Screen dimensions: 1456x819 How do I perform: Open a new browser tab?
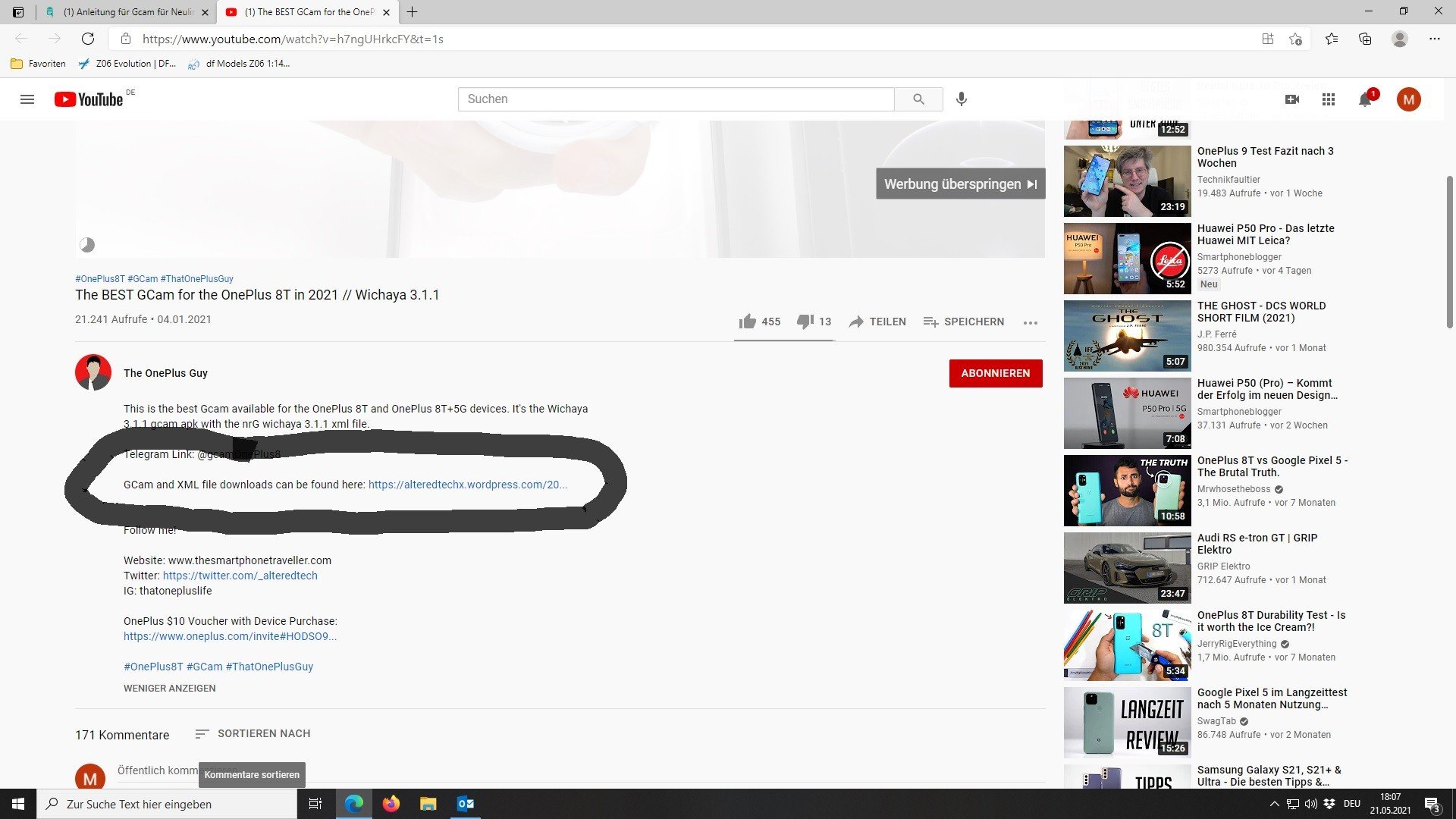(x=412, y=12)
